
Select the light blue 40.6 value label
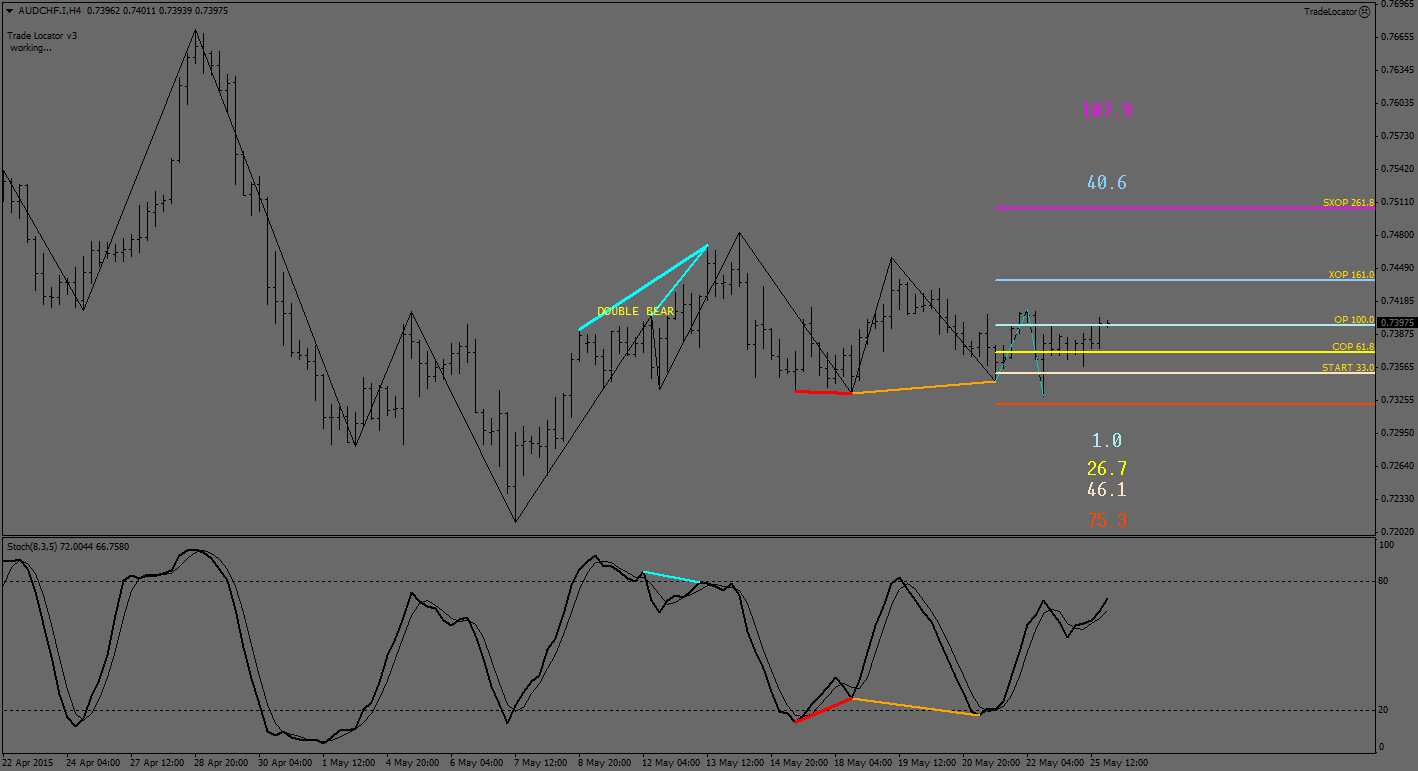coord(1106,183)
